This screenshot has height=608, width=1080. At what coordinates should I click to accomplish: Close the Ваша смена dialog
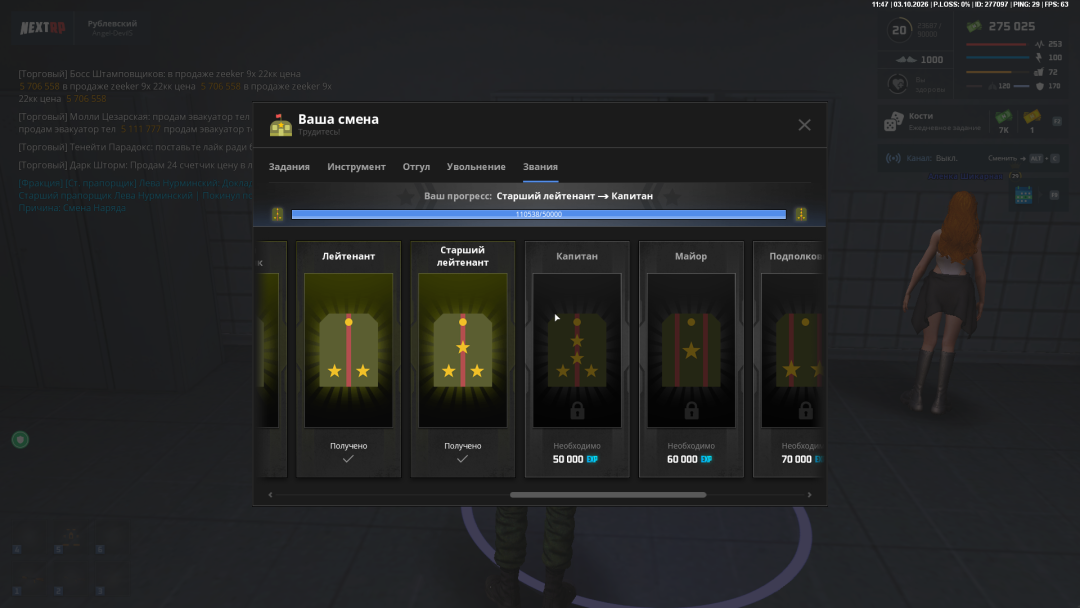pos(804,125)
